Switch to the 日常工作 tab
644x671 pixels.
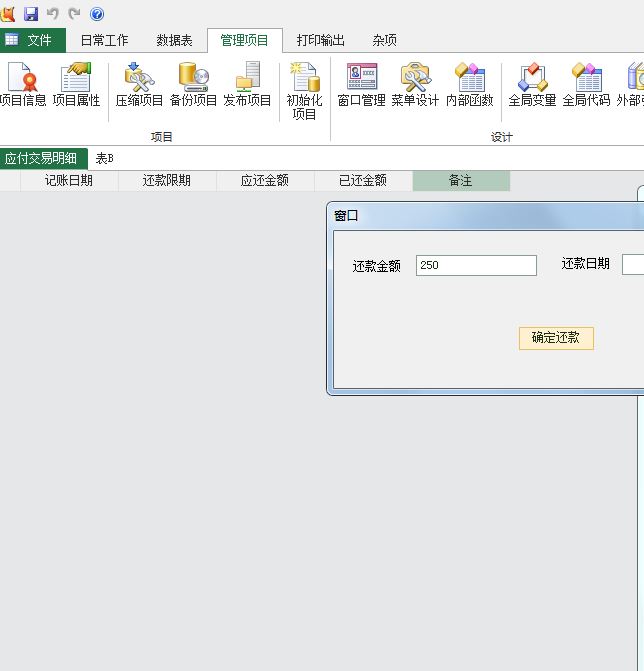pos(104,40)
